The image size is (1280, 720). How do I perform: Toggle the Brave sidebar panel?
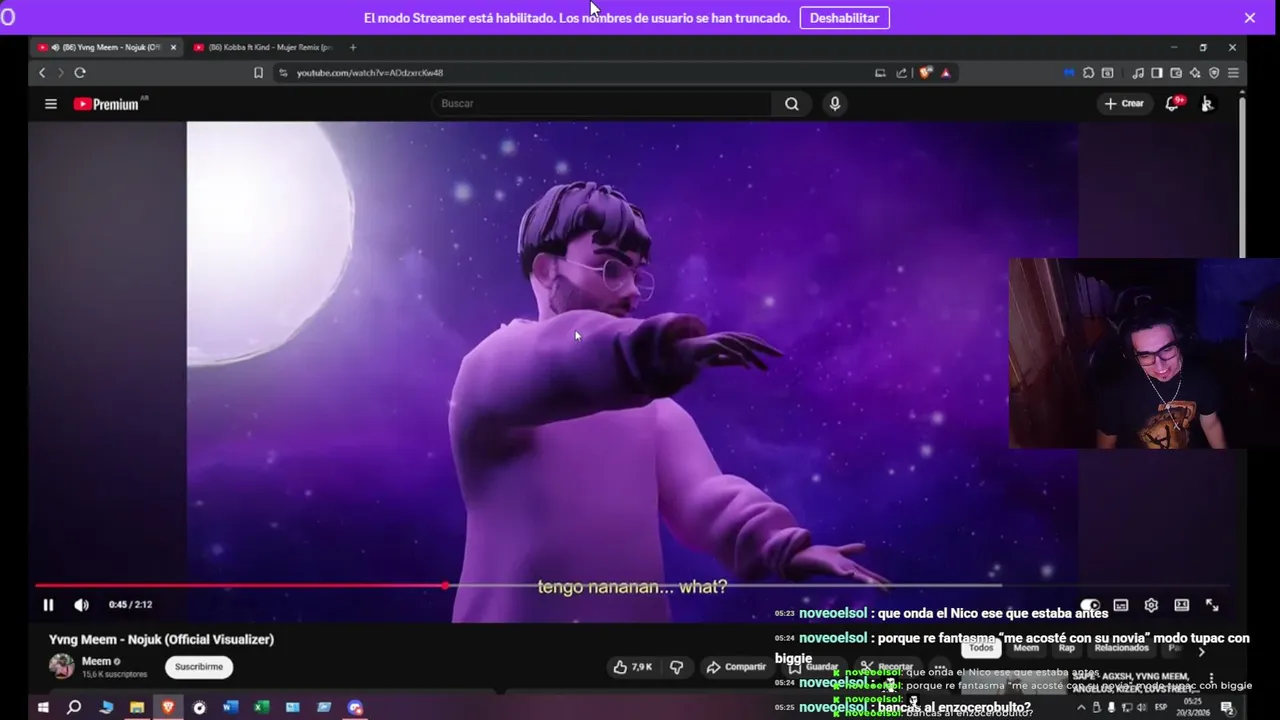pos(1157,73)
